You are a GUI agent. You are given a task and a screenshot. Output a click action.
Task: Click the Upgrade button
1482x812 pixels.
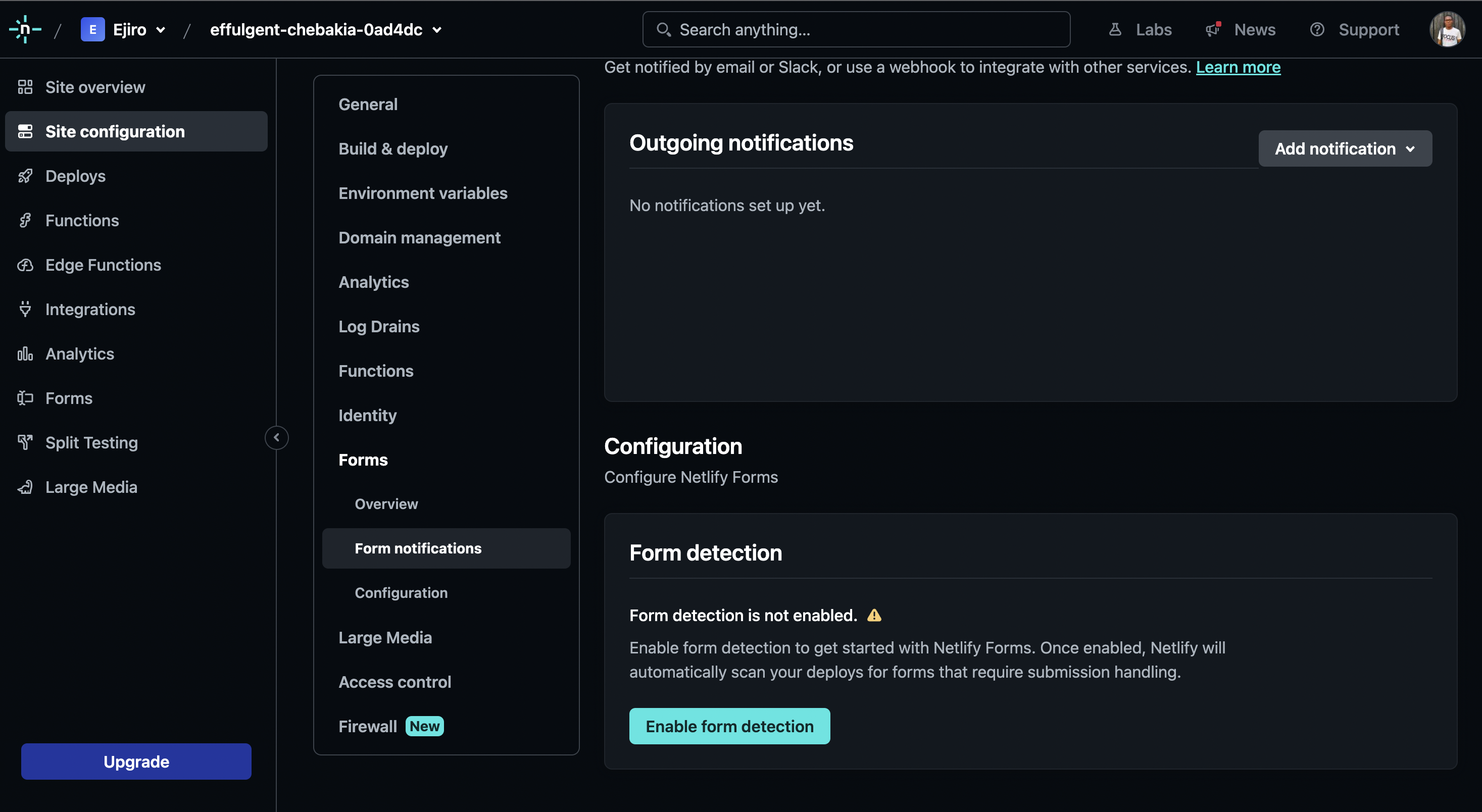point(136,762)
